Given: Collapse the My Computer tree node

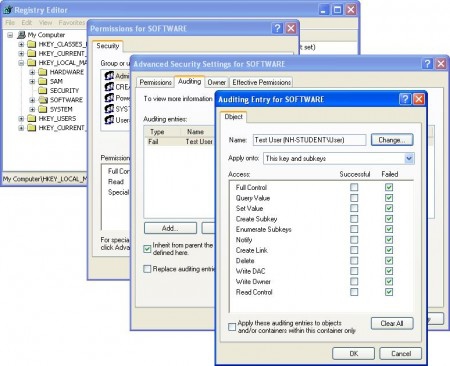Looking at the screenshot, I should 10,35.
